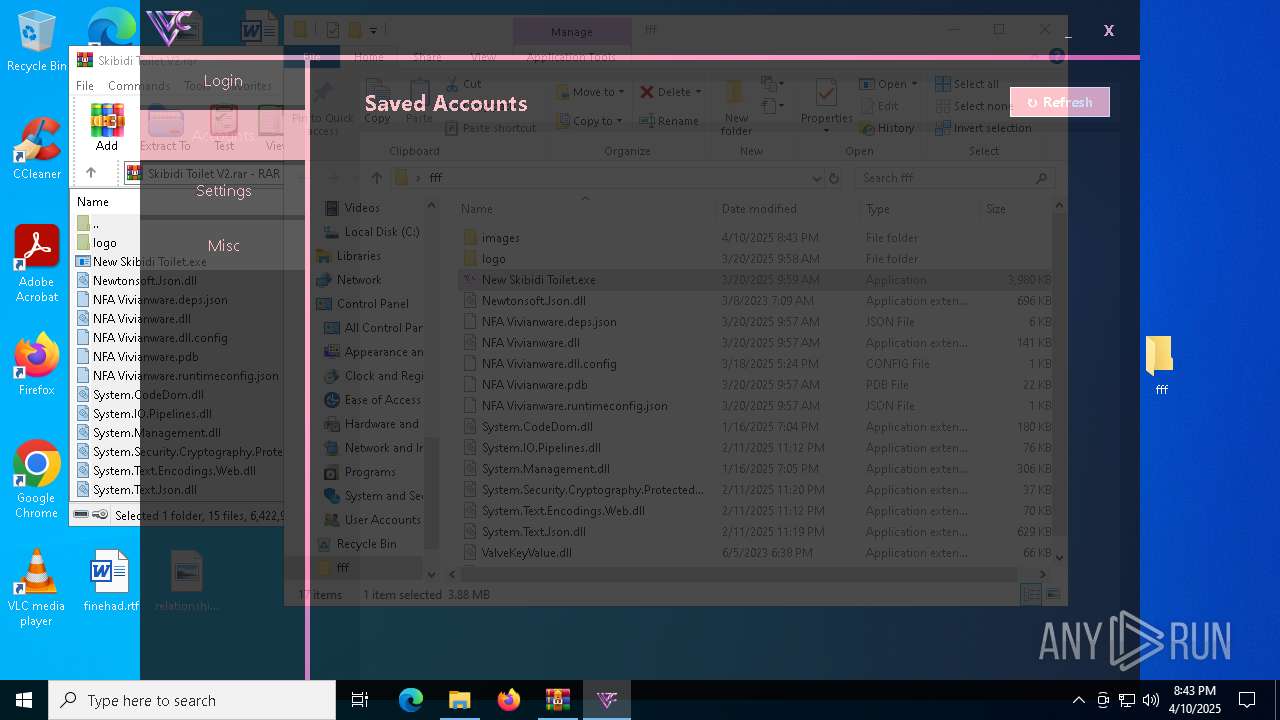Open Quick Access Toolbar dropdown in File Explorer
Image resolution: width=1280 pixels, height=720 pixels.
(373, 31)
